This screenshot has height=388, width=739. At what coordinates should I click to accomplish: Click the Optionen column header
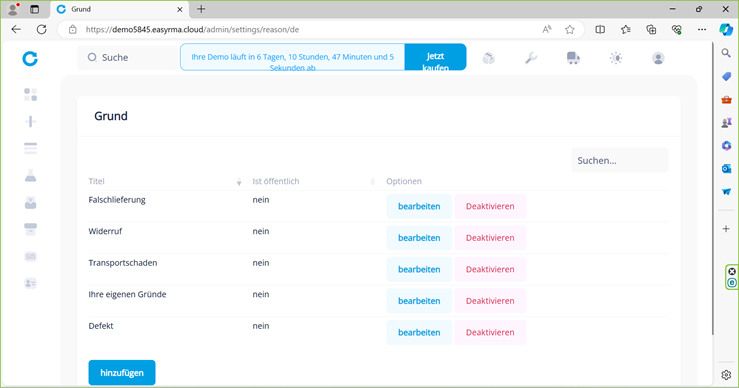(x=404, y=182)
